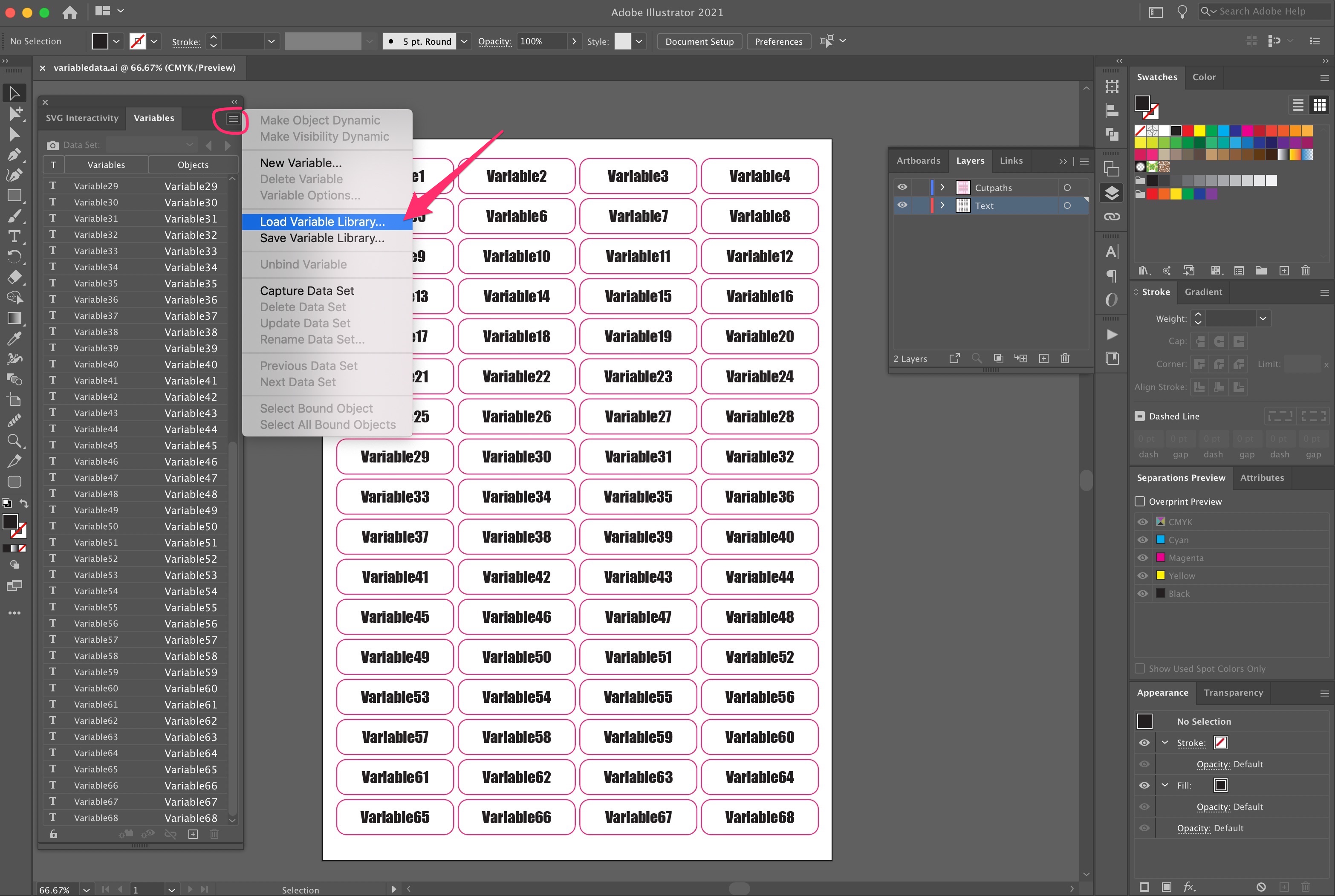Click the Capture Data Set camera icon

tap(52, 145)
